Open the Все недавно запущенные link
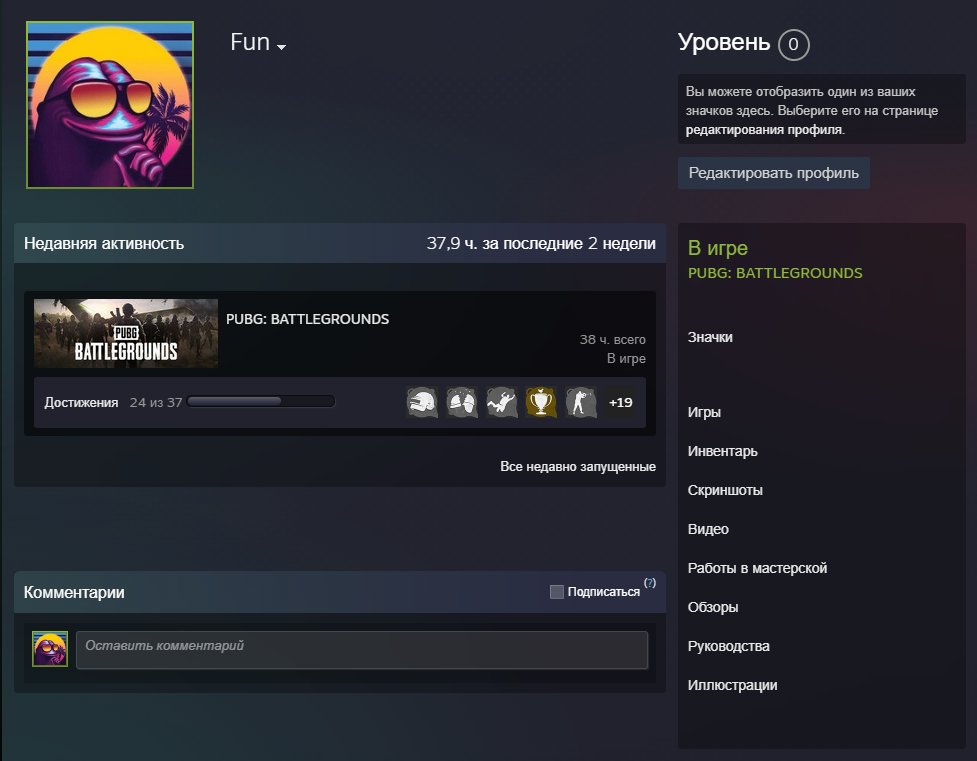Screen dimensions: 977x761 point(578,466)
